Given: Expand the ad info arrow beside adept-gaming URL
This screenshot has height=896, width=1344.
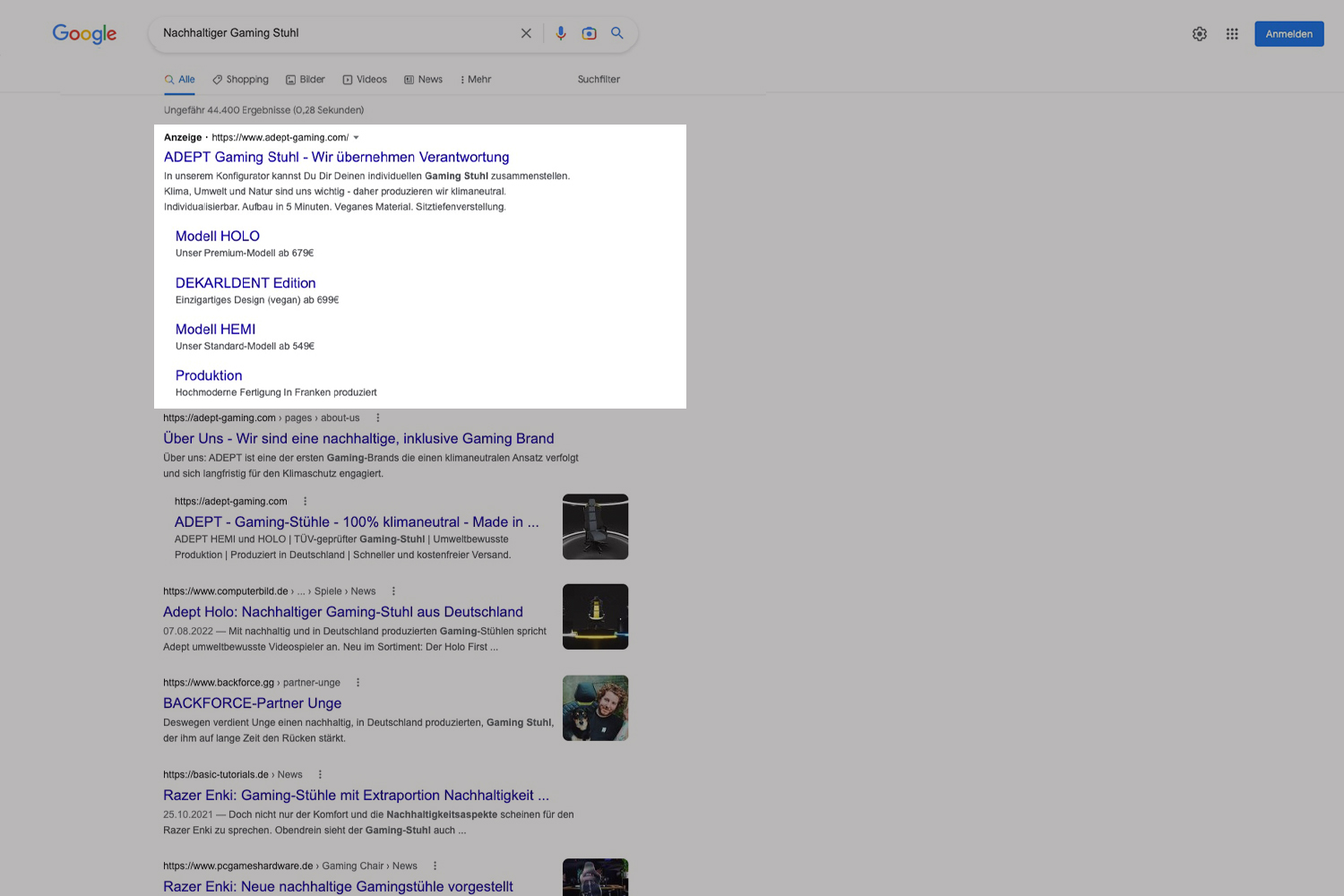Looking at the screenshot, I should pyautogui.click(x=356, y=138).
